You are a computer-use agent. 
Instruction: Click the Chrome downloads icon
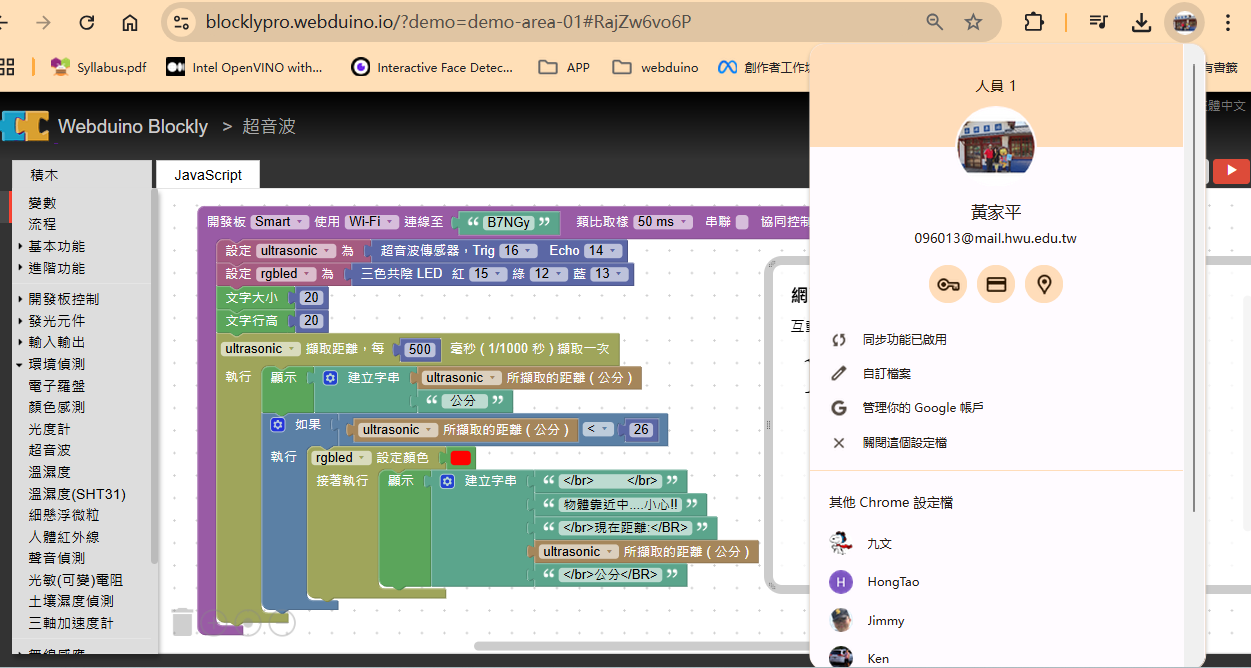1141,22
